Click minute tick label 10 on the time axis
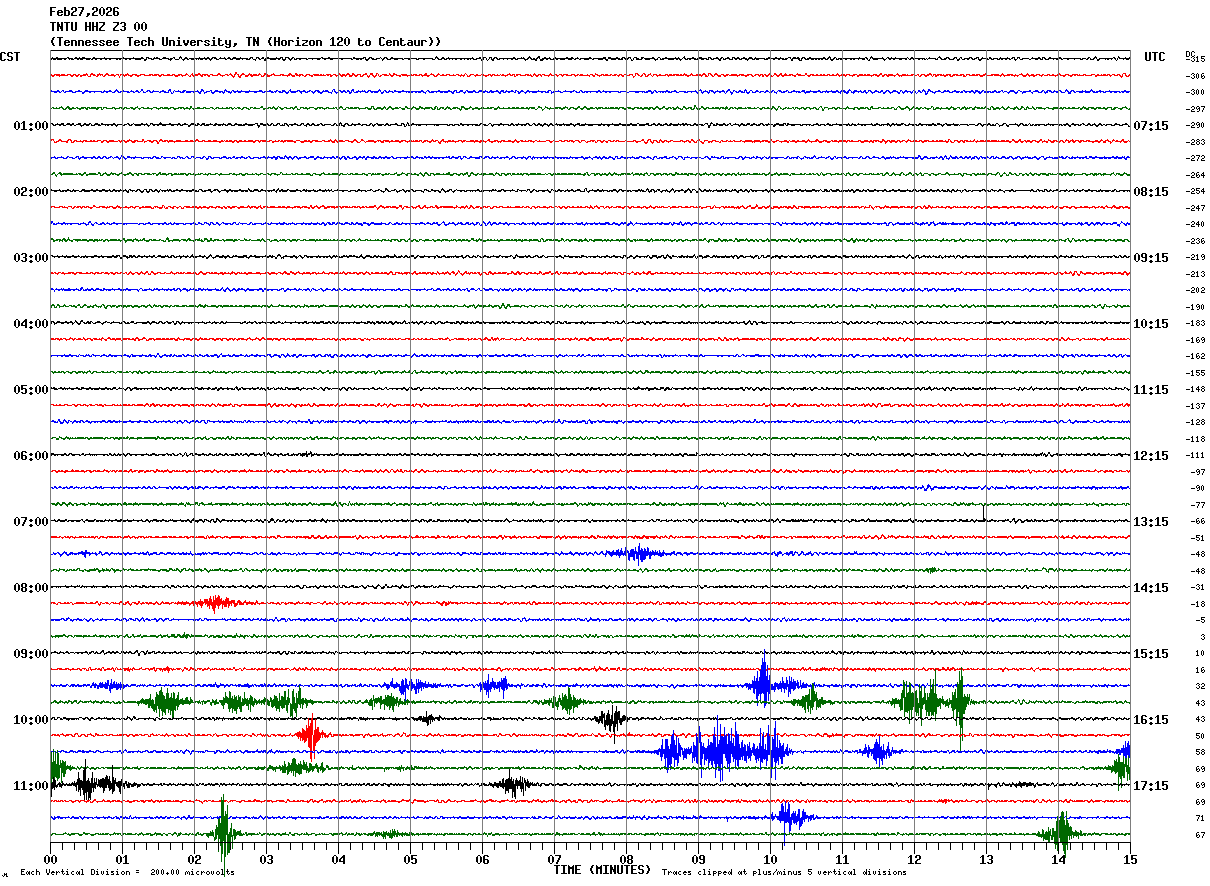The image size is (1210, 886). (x=770, y=859)
